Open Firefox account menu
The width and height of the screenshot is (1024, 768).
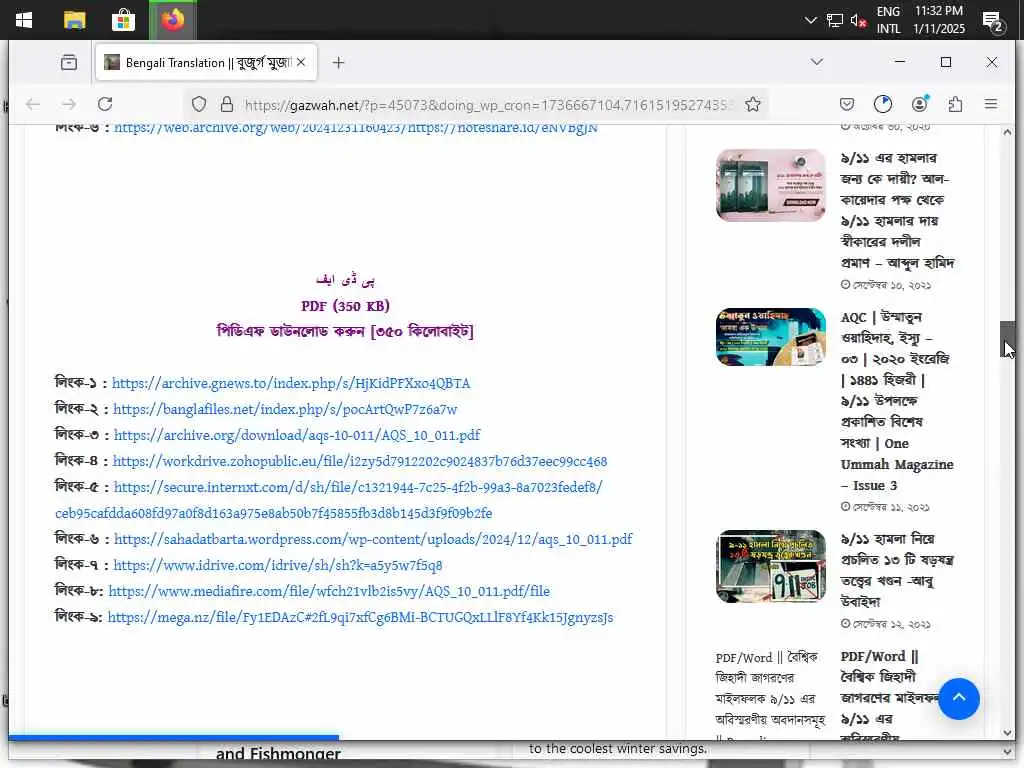tap(920, 104)
